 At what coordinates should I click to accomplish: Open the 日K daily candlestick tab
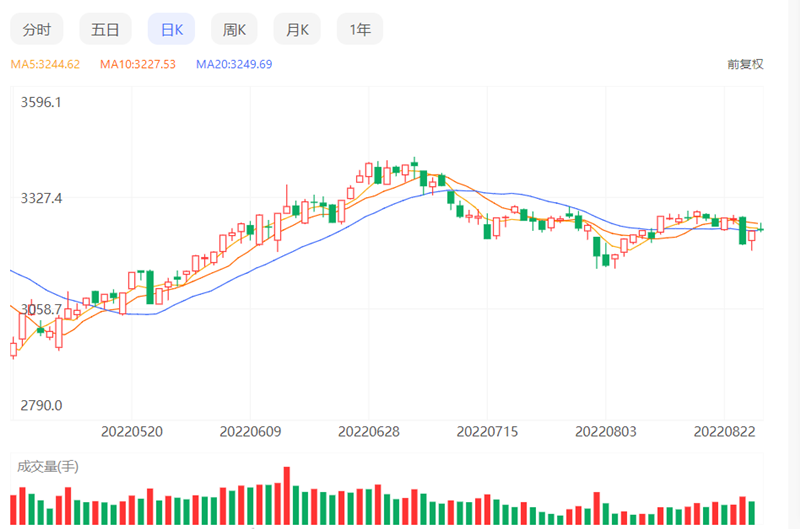coord(171,30)
